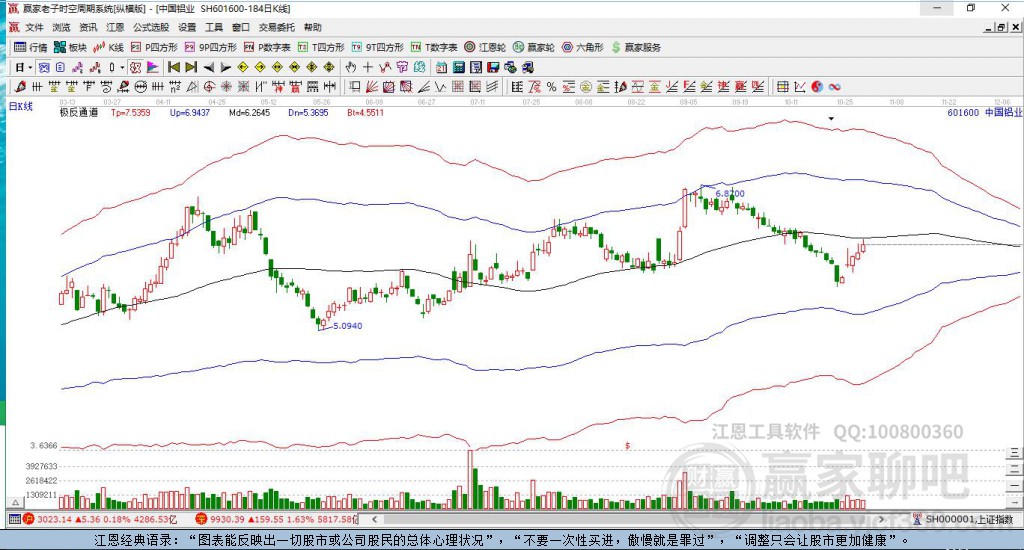
Task: Select the 江恩轮 Gann wheel tool
Action: pos(485,47)
